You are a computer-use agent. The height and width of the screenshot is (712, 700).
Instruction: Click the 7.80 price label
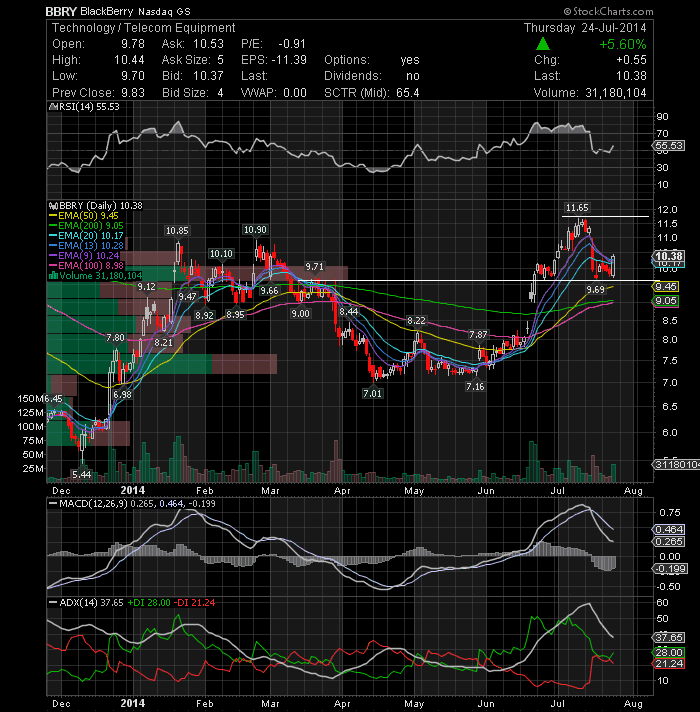115,338
